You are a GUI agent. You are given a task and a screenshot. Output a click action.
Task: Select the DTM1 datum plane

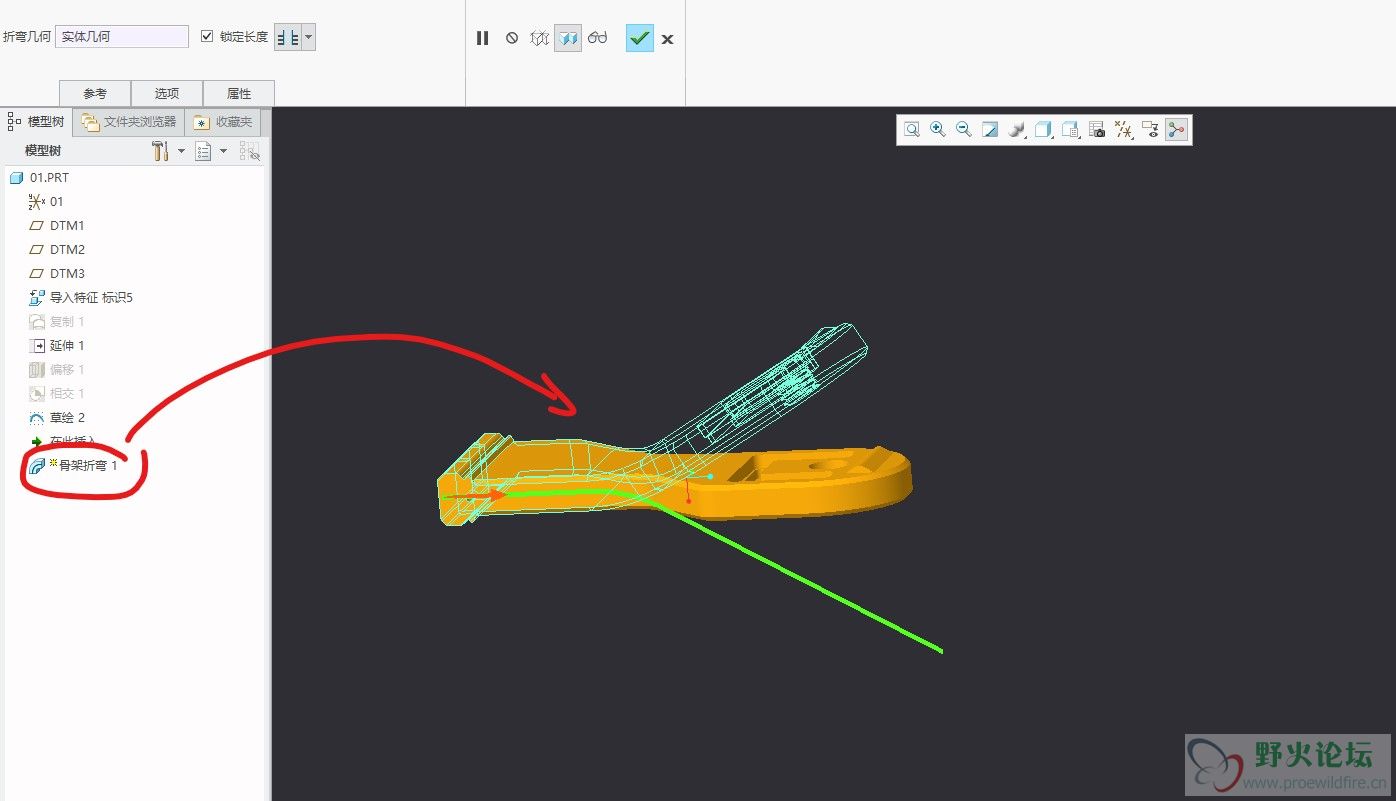click(67, 225)
